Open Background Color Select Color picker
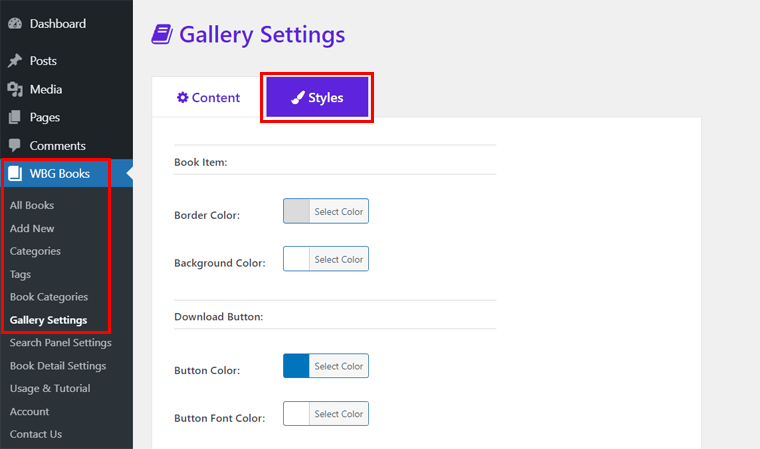This screenshot has width=760, height=449. (x=338, y=259)
